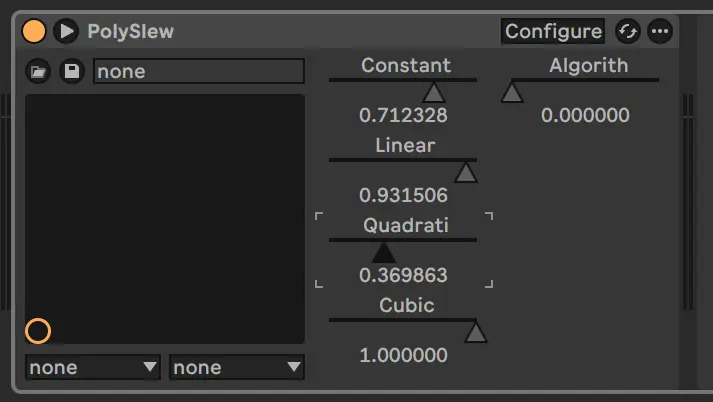Open the right none dropdown below XY pad

click(x=237, y=368)
